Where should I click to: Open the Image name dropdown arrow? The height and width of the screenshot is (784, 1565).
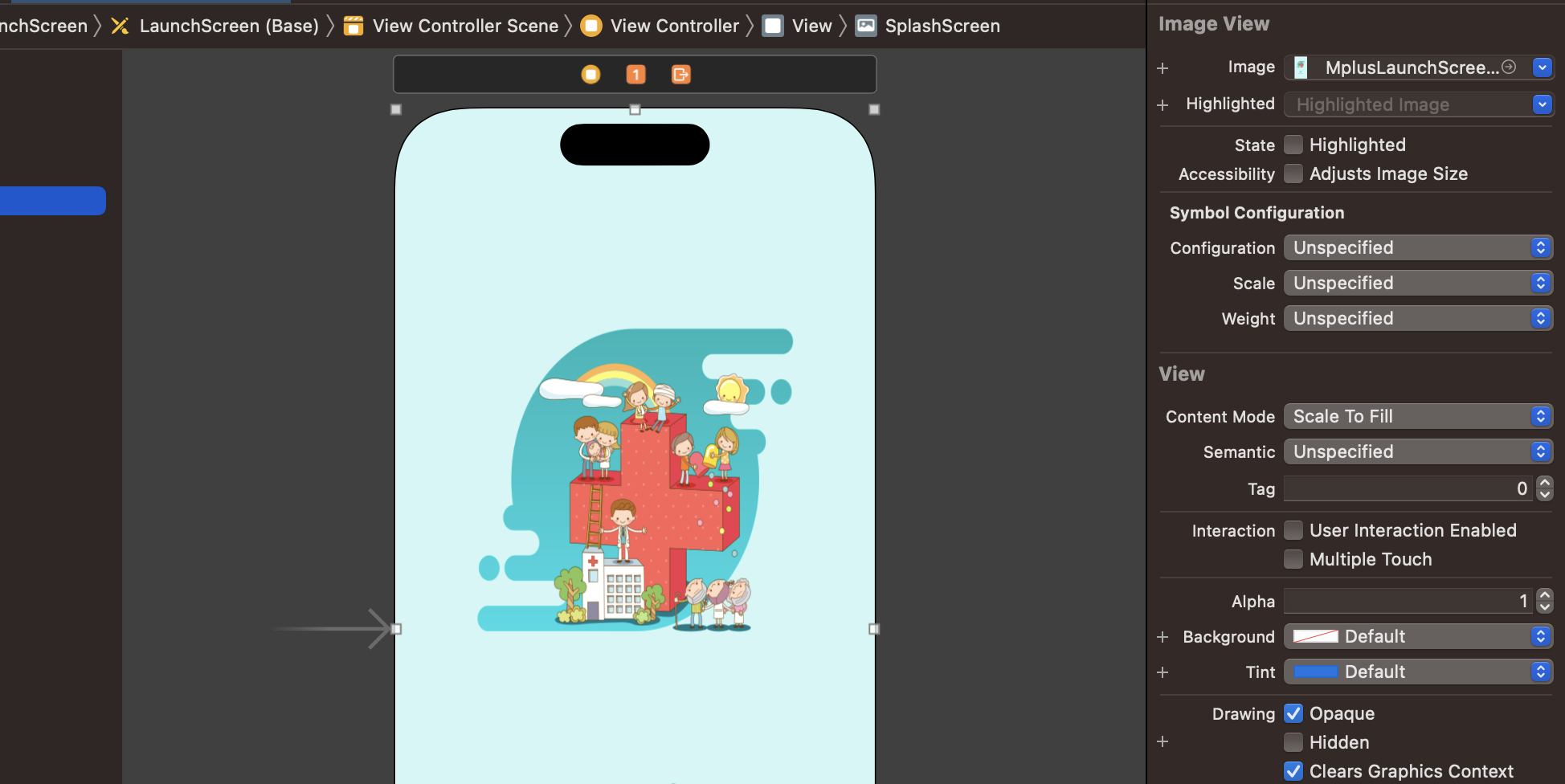click(1542, 67)
